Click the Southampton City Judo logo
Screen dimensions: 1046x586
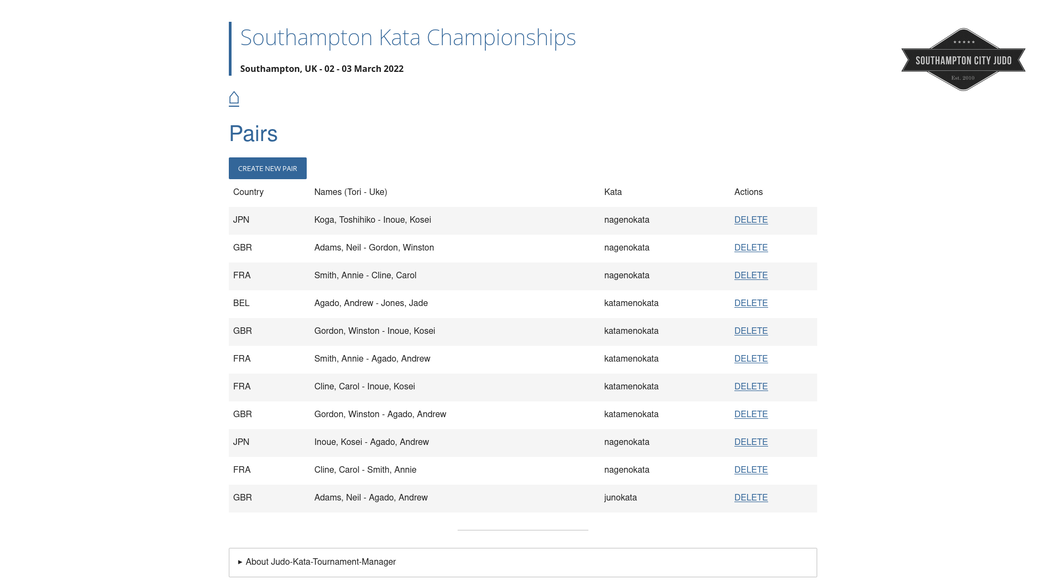(963, 59)
